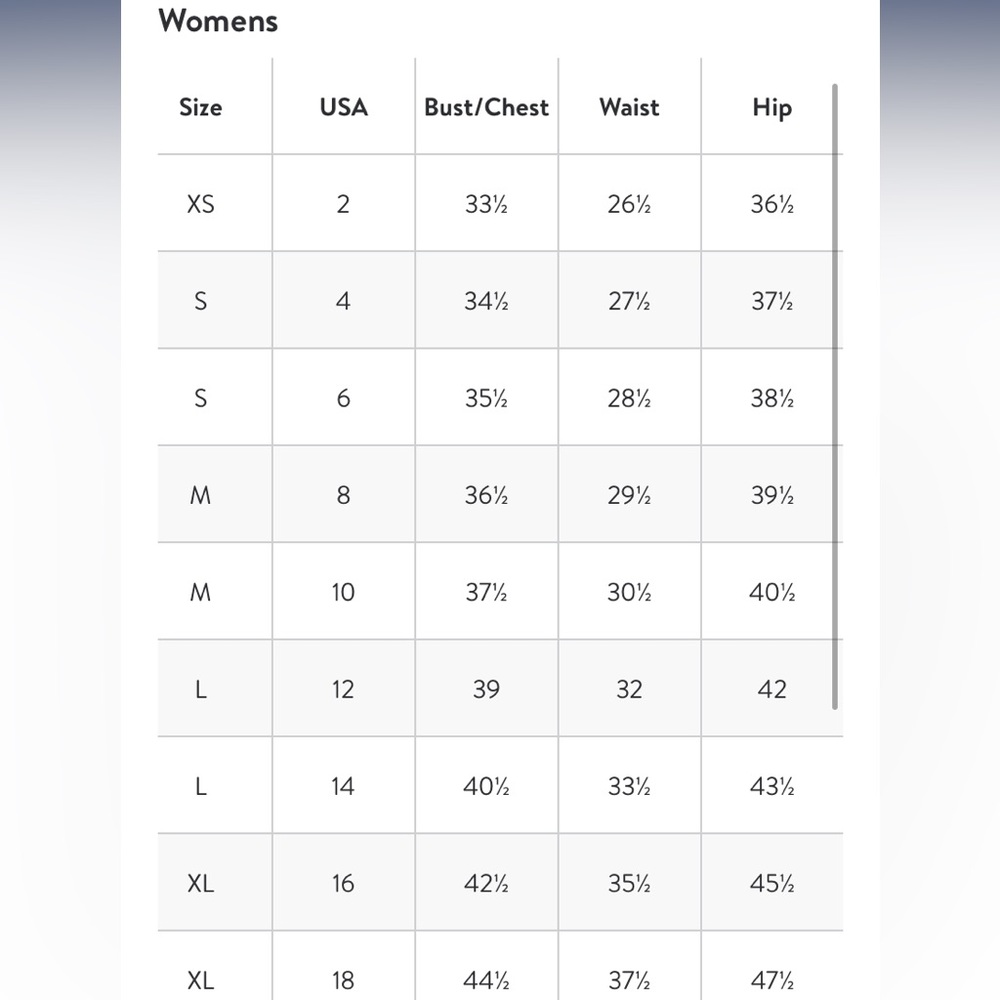Click the 40½ hip value for size 10

pos(772,592)
